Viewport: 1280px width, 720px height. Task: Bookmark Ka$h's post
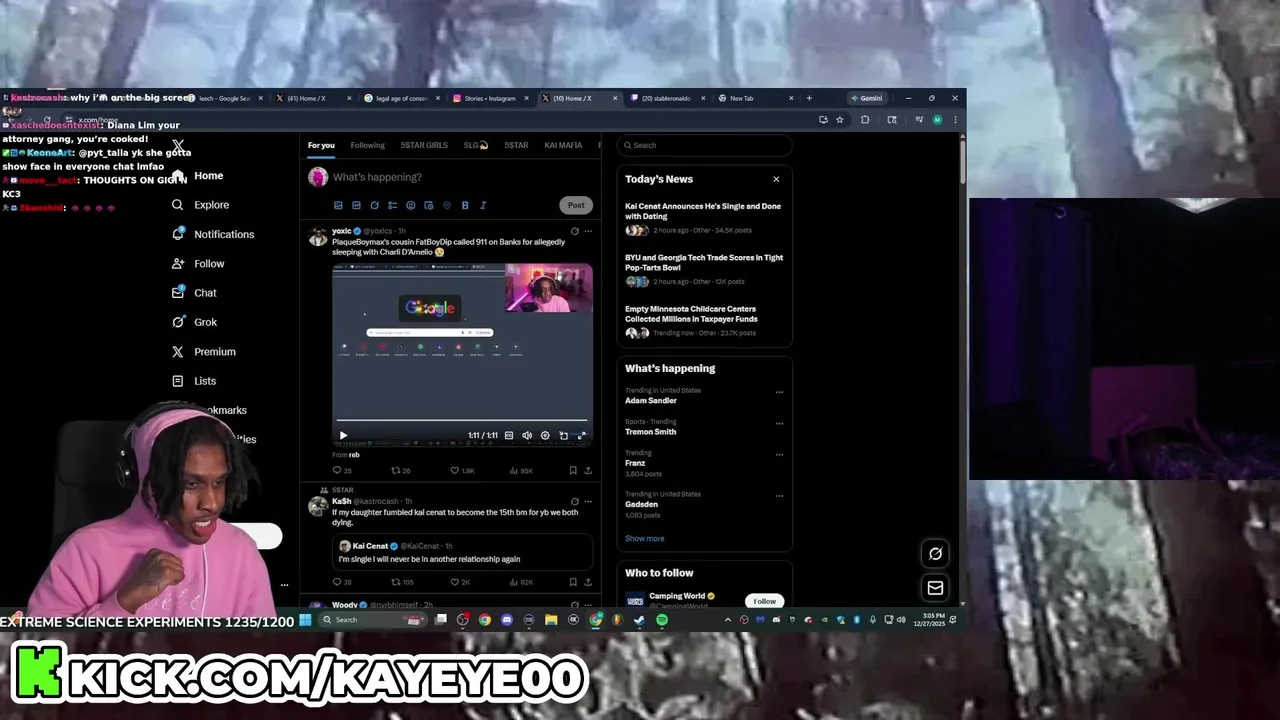(x=573, y=582)
